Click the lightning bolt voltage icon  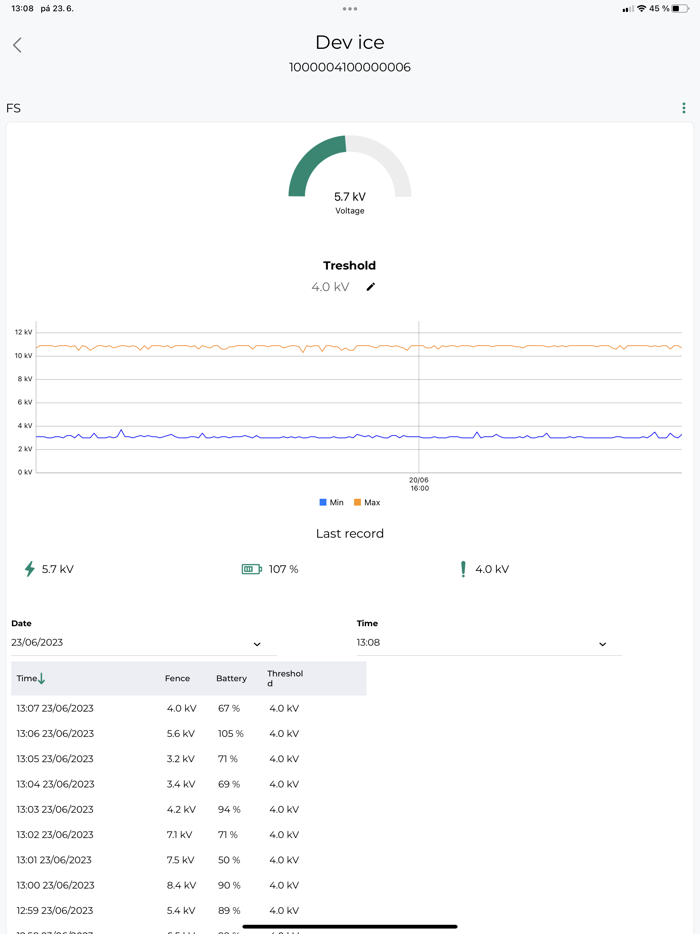click(29, 569)
